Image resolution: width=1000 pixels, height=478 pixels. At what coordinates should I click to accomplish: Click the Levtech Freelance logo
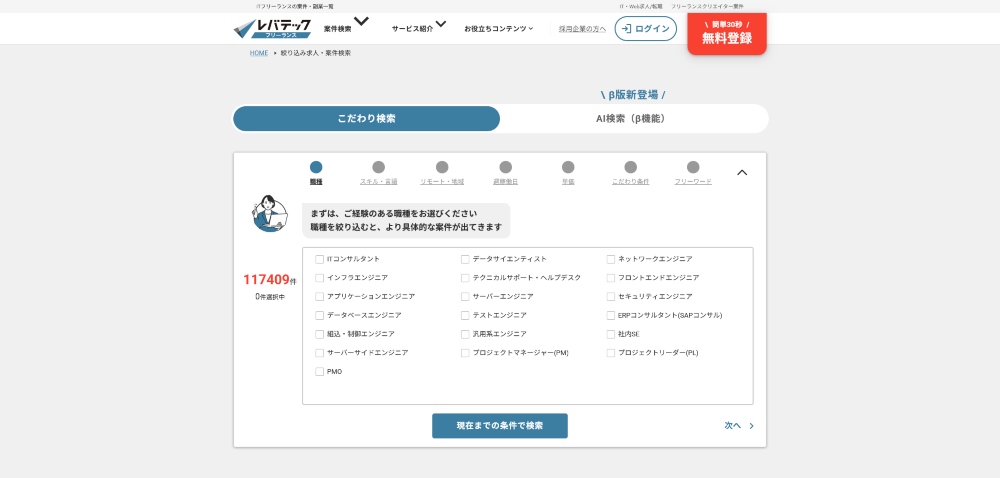click(272, 29)
